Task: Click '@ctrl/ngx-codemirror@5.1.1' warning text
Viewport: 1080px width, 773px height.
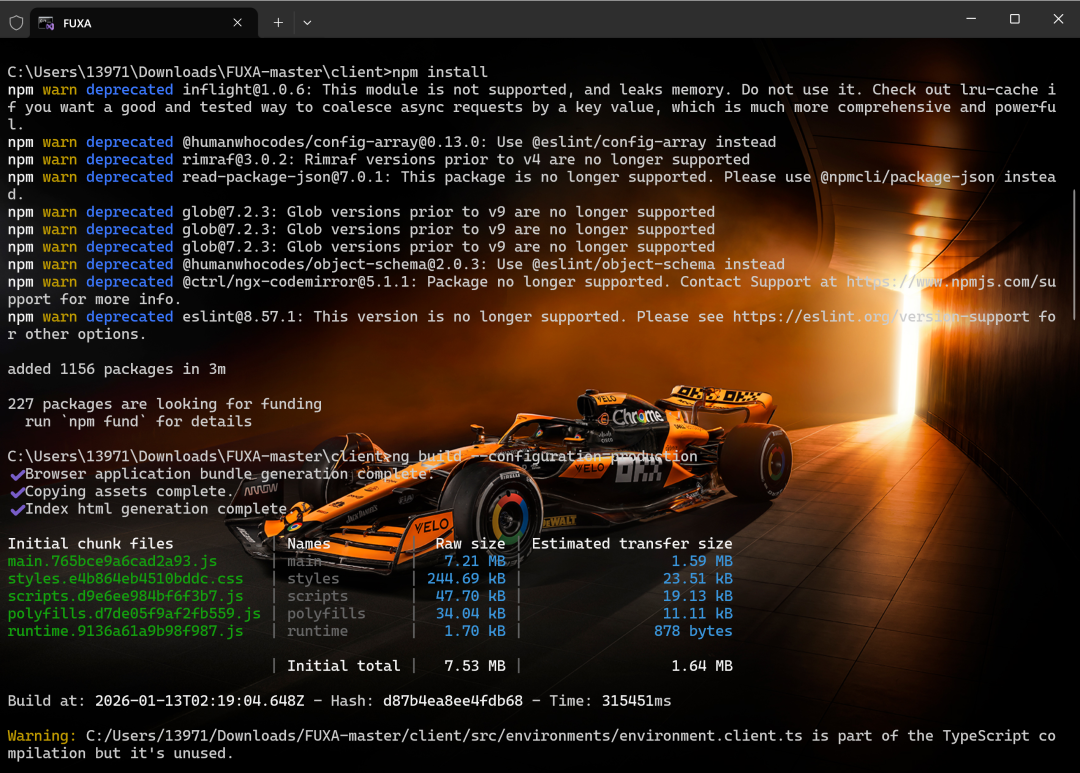Action: coord(300,282)
